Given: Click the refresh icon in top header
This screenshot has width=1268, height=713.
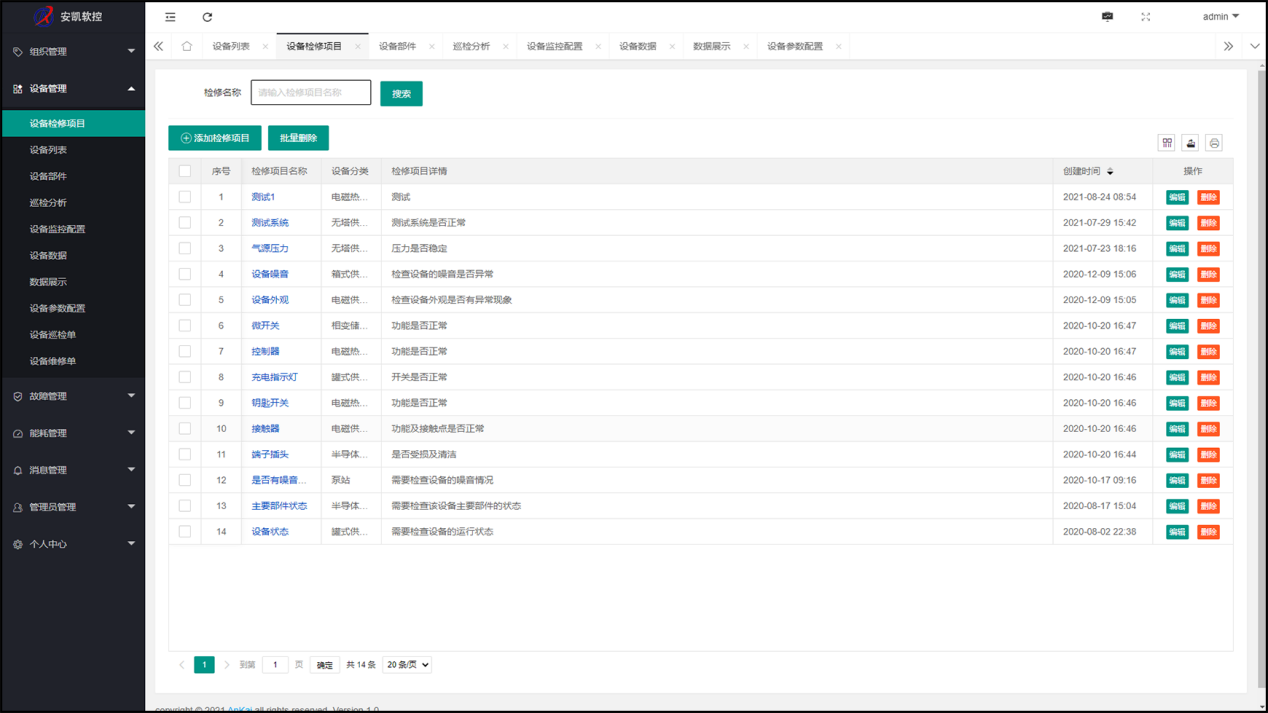Looking at the screenshot, I should [x=207, y=17].
